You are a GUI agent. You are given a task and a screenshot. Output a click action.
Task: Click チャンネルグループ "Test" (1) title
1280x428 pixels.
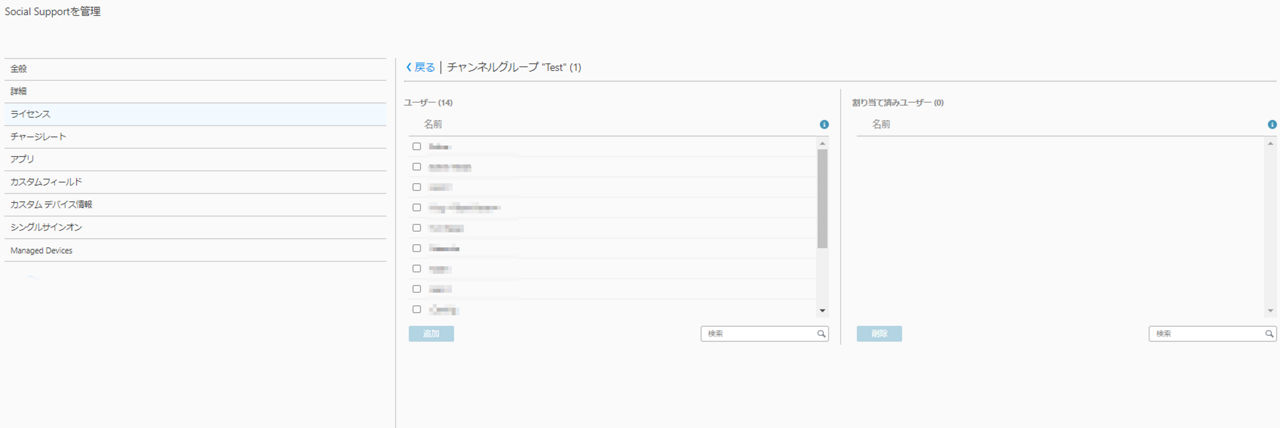tap(514, 67)
